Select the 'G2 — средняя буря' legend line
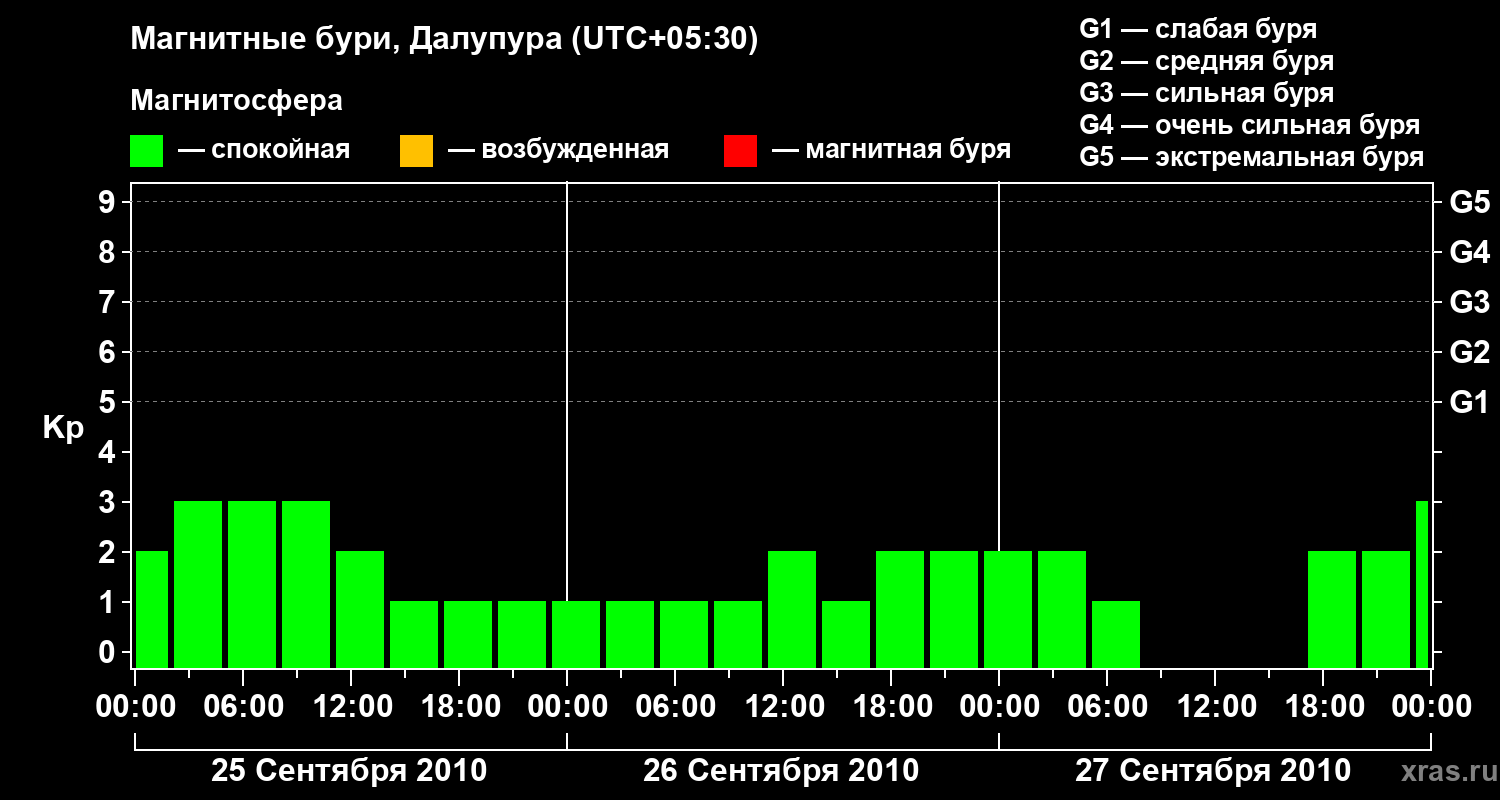This screenshot has height=800, width=1500. click(x=1207, y=61)
